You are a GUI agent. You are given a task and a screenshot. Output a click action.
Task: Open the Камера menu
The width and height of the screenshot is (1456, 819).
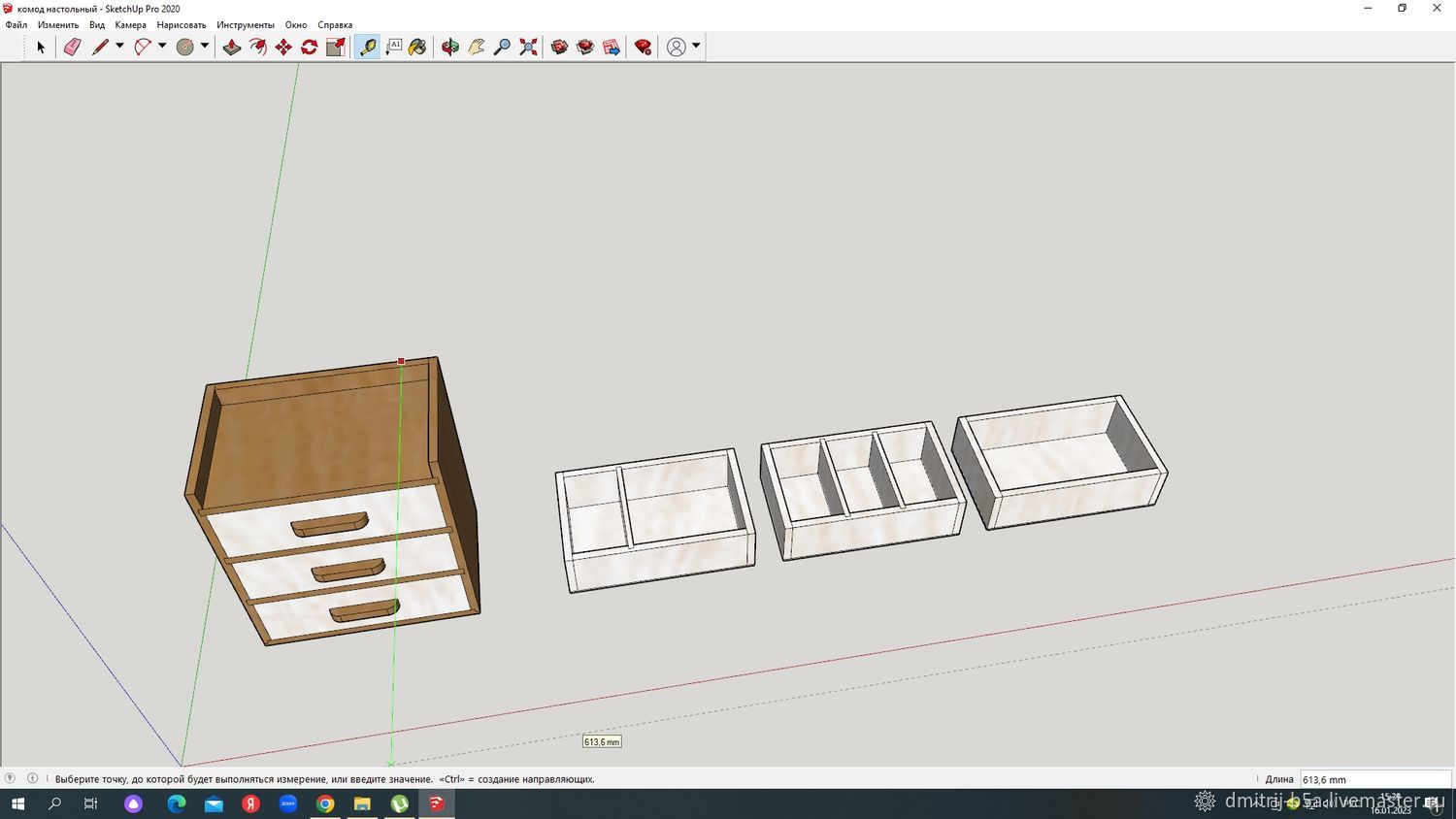tap(130, 25)
